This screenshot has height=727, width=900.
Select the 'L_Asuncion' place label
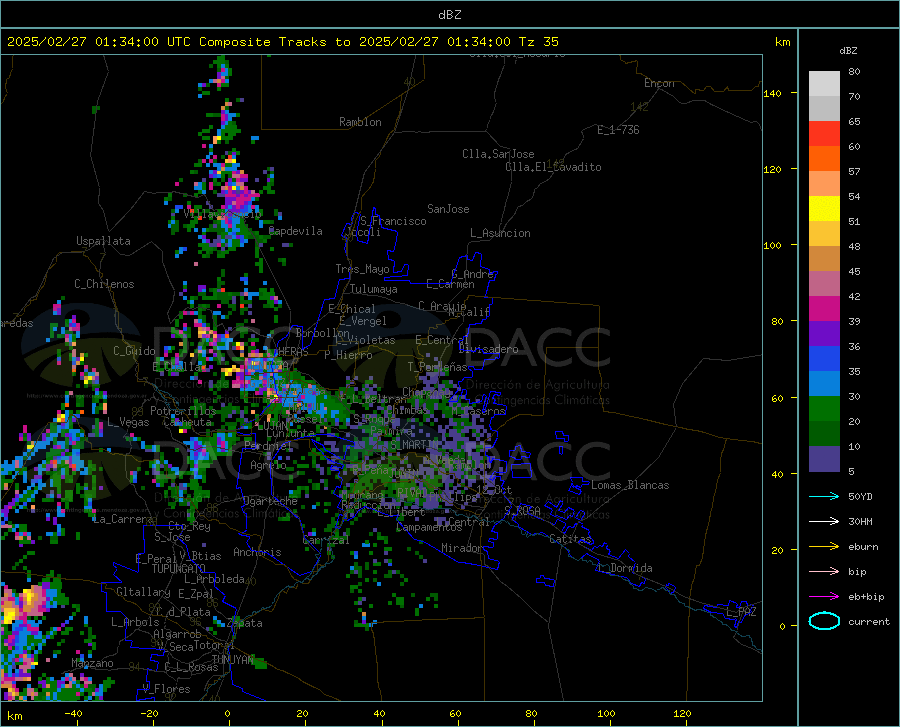pos(500,233)
